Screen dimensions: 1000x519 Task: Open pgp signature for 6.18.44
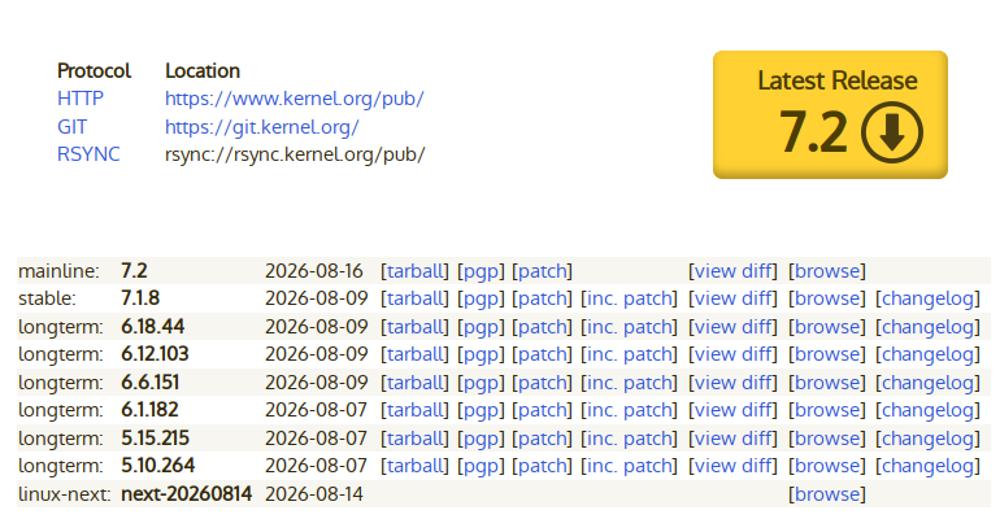481,326
